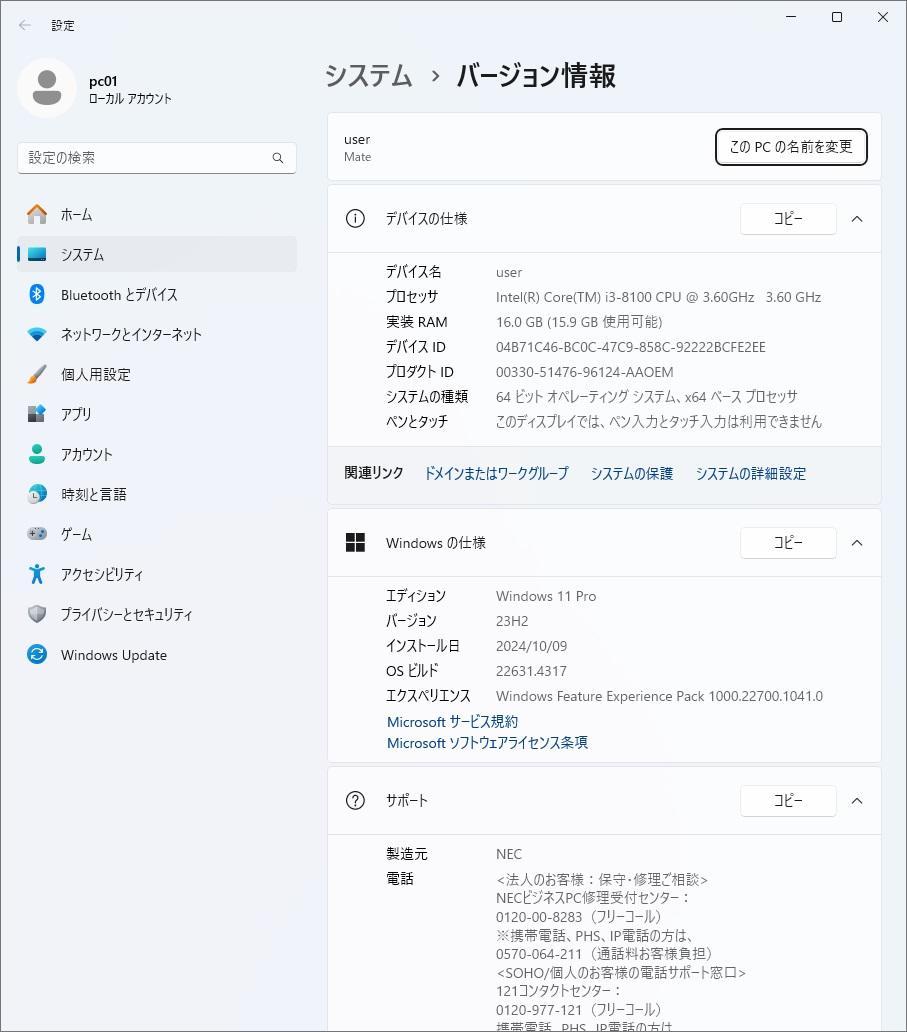The width and height of the screenshot is (907, 1032).
Task: Click the phone number 0120-00-8283
Action: coord(539,917)
